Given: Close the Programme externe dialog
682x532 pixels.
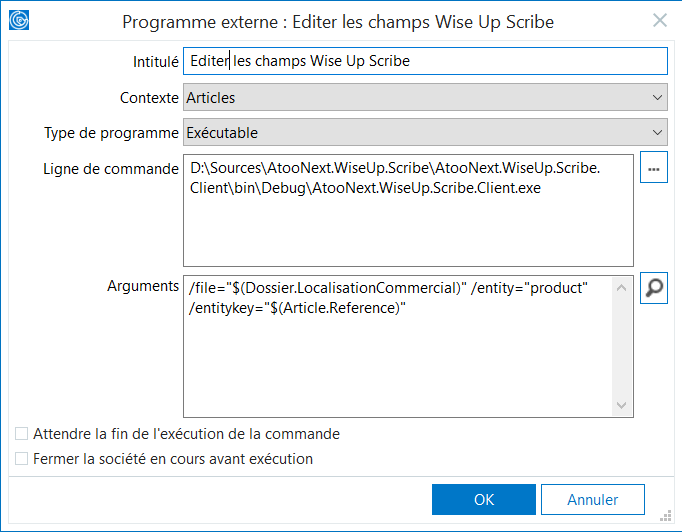Looking at the screenshot, I should 660,20.
